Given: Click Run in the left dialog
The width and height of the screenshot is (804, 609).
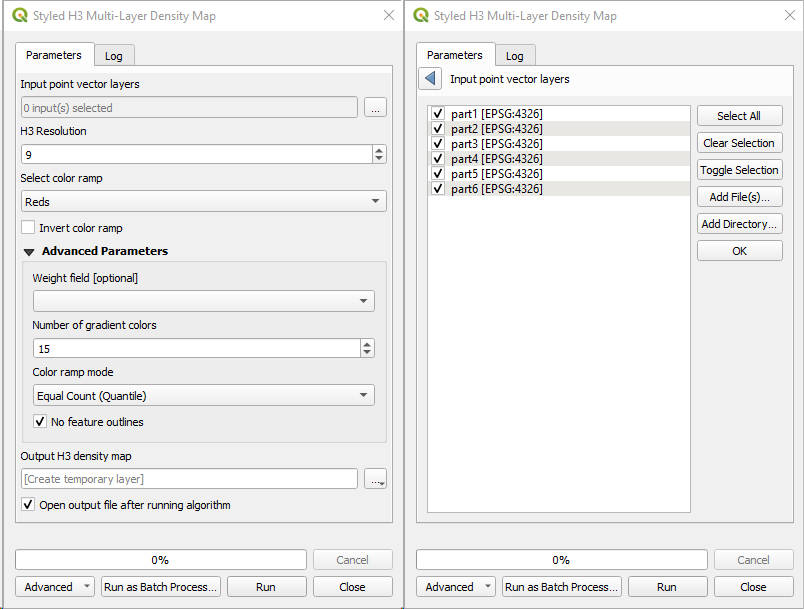Looking at the screenshot, I should (x=266, y=586).
